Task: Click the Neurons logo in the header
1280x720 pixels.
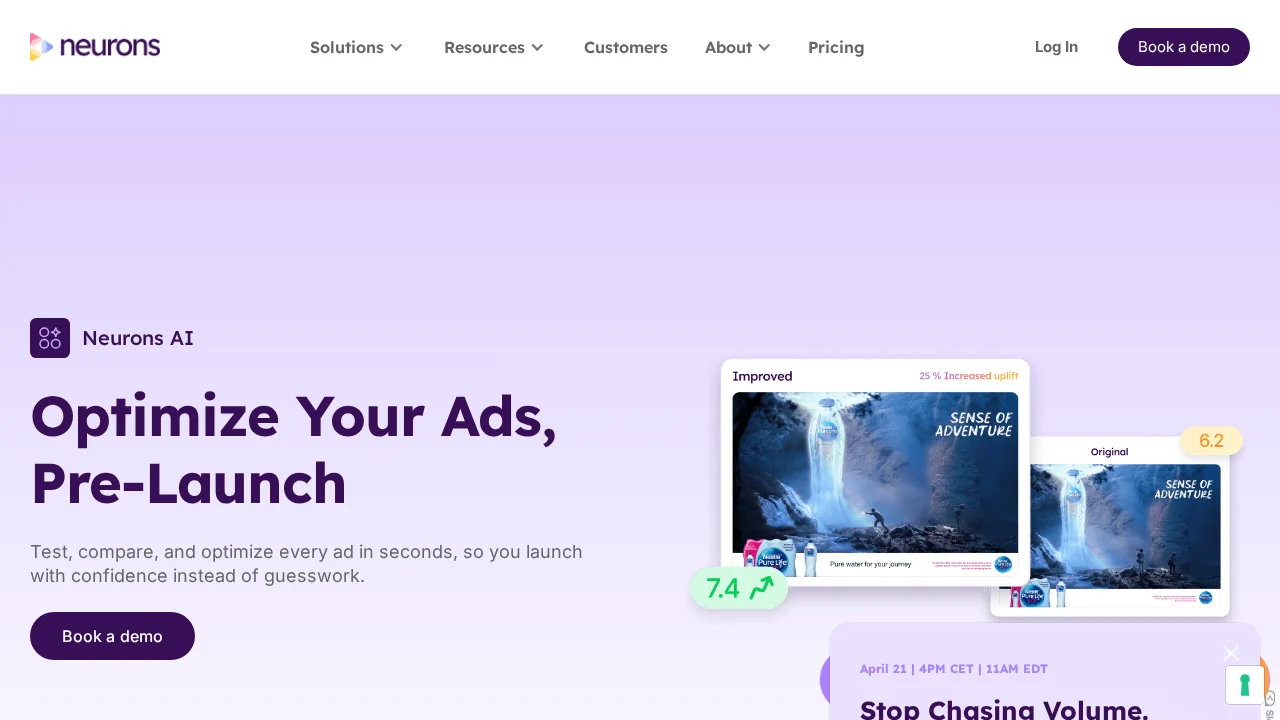Action: click(95, 47)
